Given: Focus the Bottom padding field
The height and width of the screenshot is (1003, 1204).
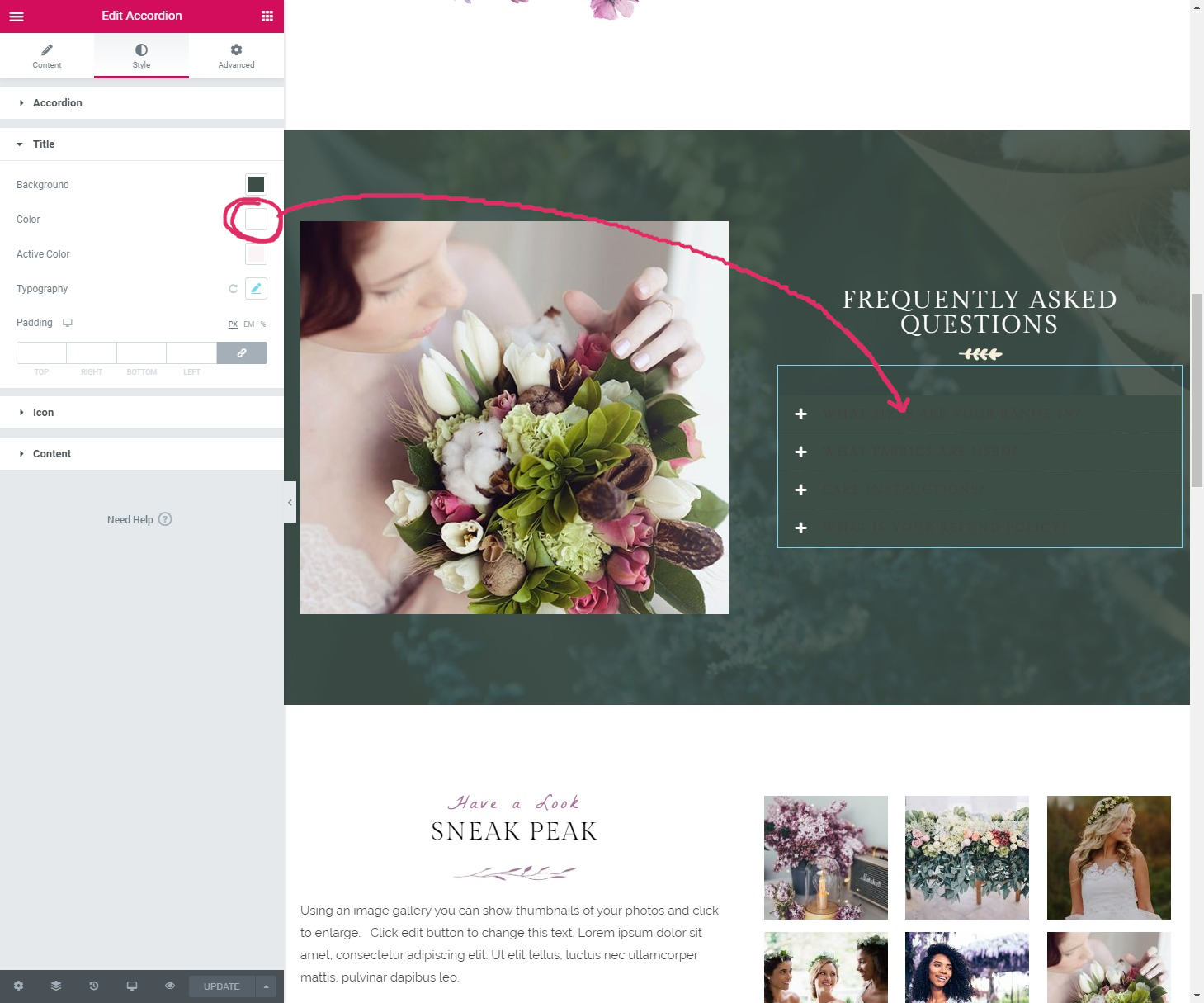Looking at the screenshot, I should pyautogui.click(x=142, y=352).
